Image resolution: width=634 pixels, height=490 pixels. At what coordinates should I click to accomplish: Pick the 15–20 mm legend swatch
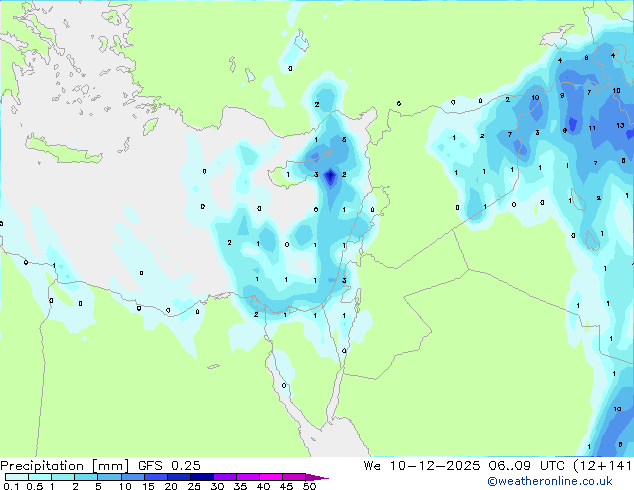pos(156,477)
